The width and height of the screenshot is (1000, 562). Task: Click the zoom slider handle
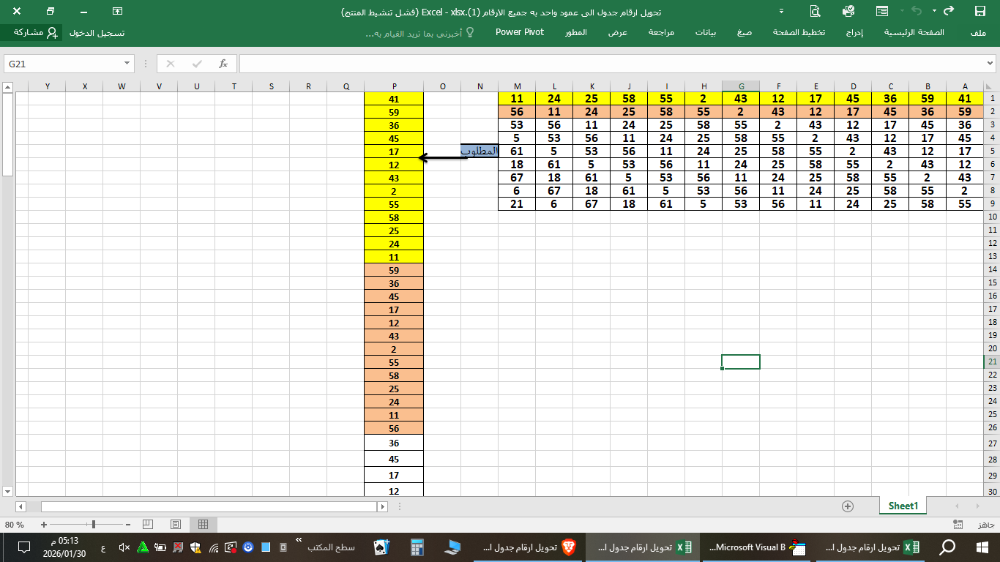93,524
